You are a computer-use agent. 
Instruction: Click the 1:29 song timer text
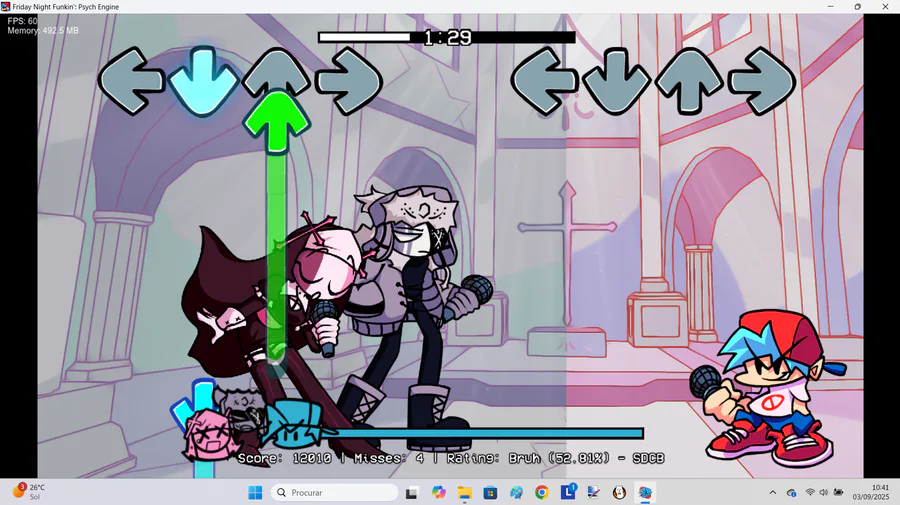click(x=448, y=38)
